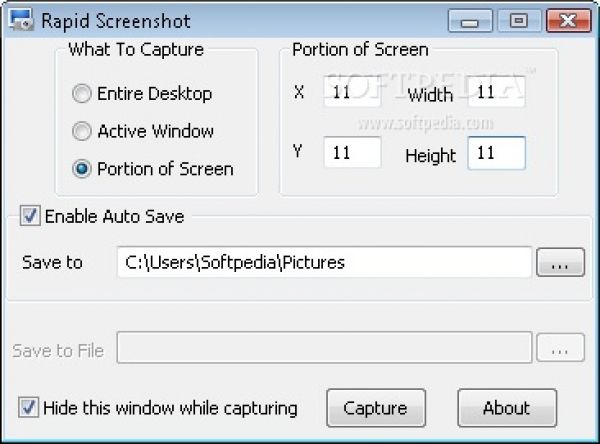Close the Rapid Screenshot window
This screenshot has width=600, height=444.
click(x=570, y=19)
